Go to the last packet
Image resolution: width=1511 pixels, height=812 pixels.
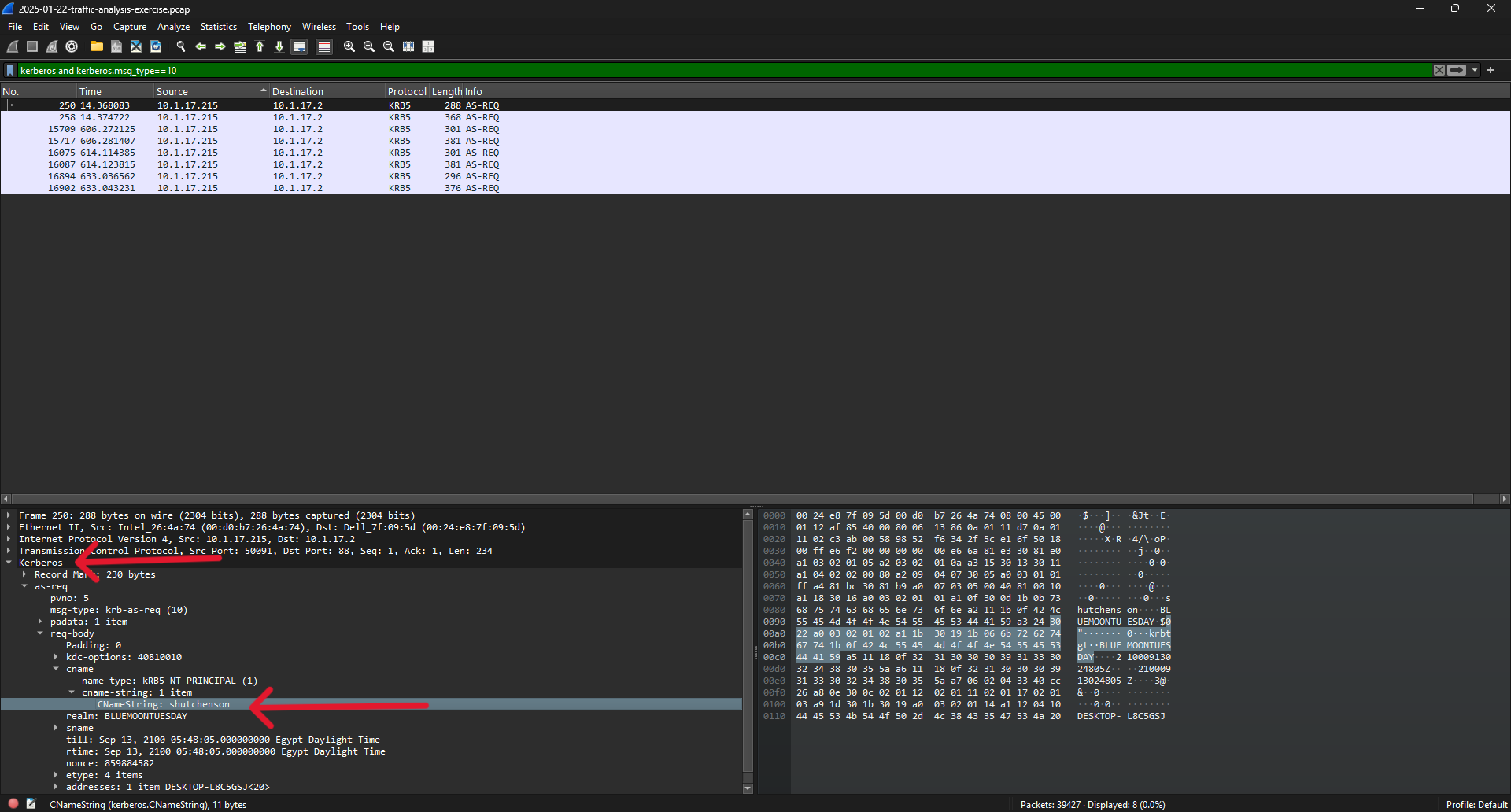coord(279,46)
